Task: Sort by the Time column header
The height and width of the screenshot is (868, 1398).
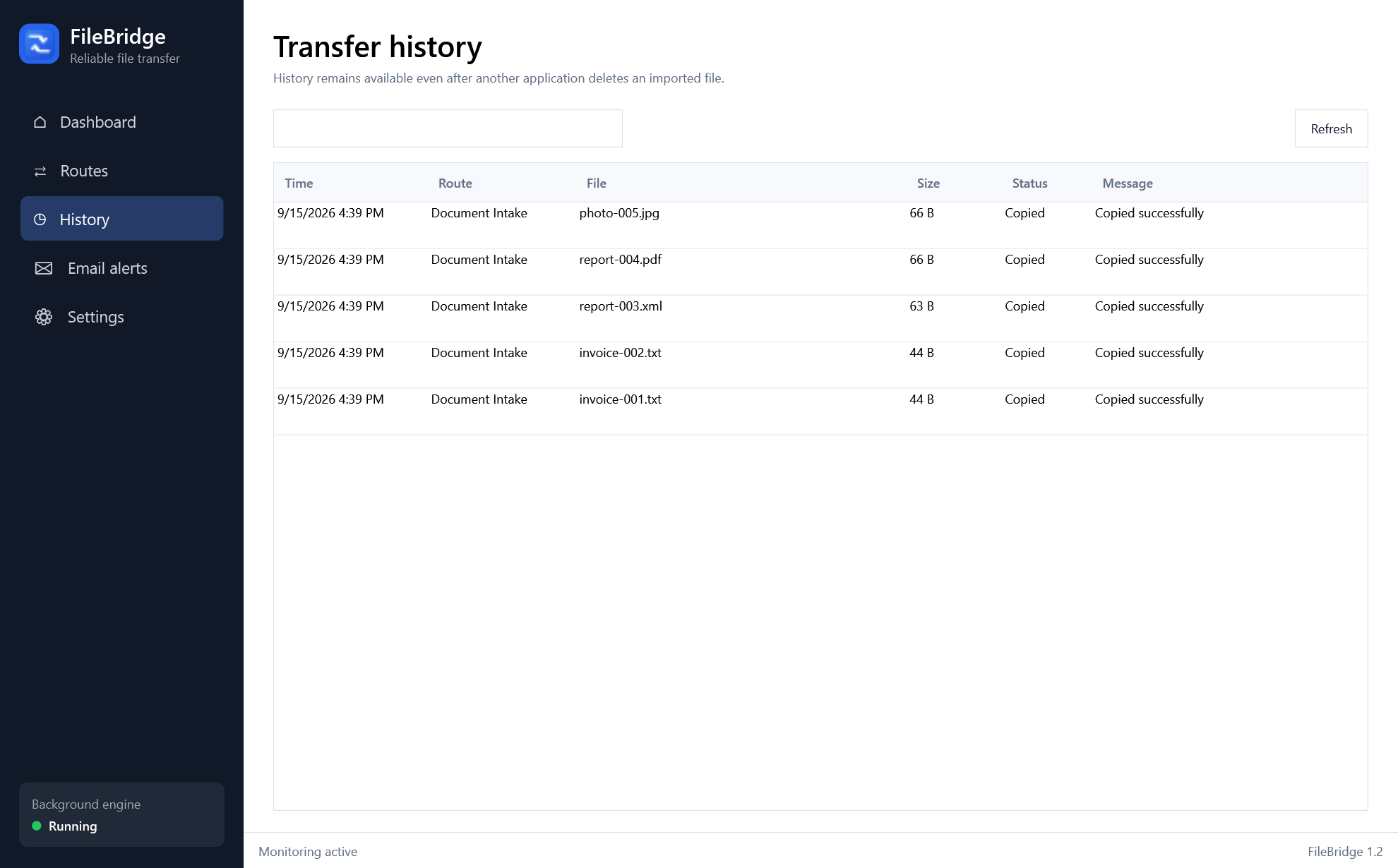Action: coord(299,183)
